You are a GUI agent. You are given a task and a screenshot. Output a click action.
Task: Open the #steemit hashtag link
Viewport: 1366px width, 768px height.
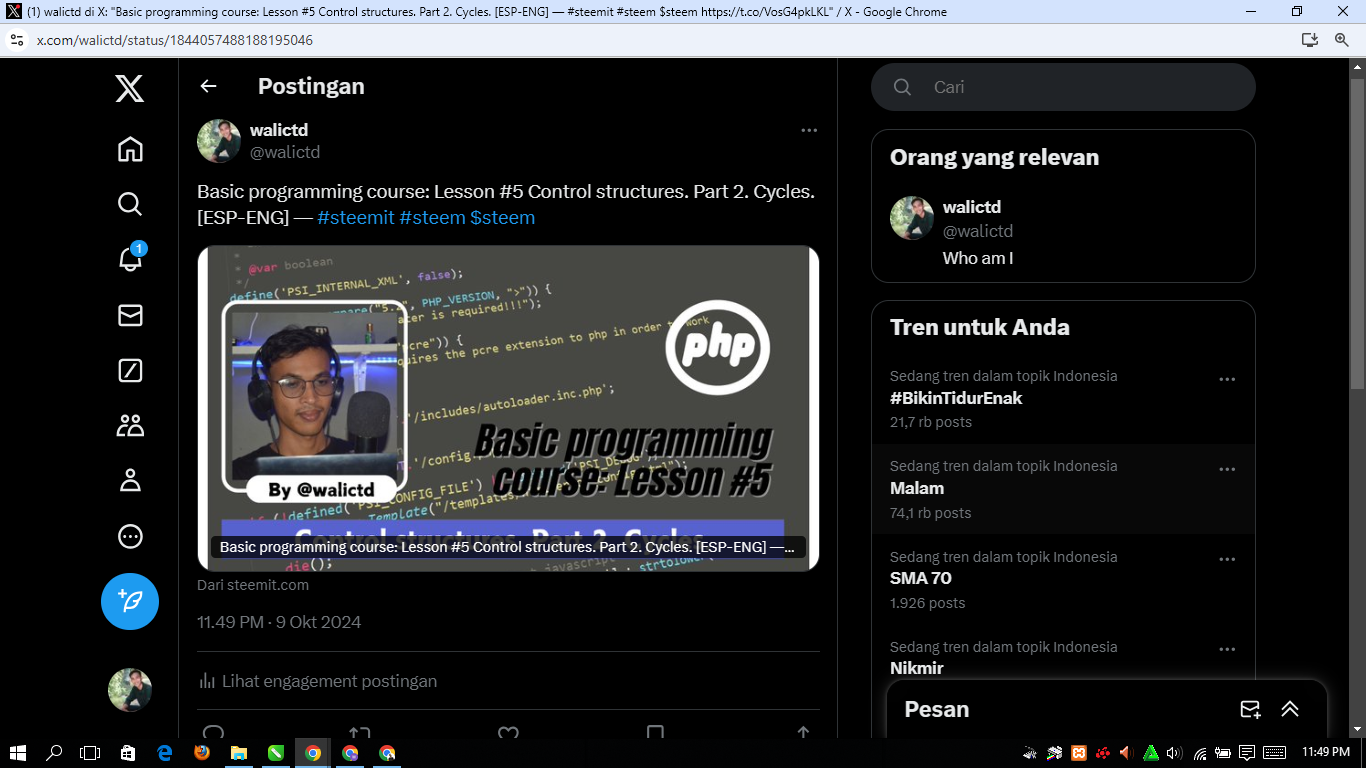(356, 218)
